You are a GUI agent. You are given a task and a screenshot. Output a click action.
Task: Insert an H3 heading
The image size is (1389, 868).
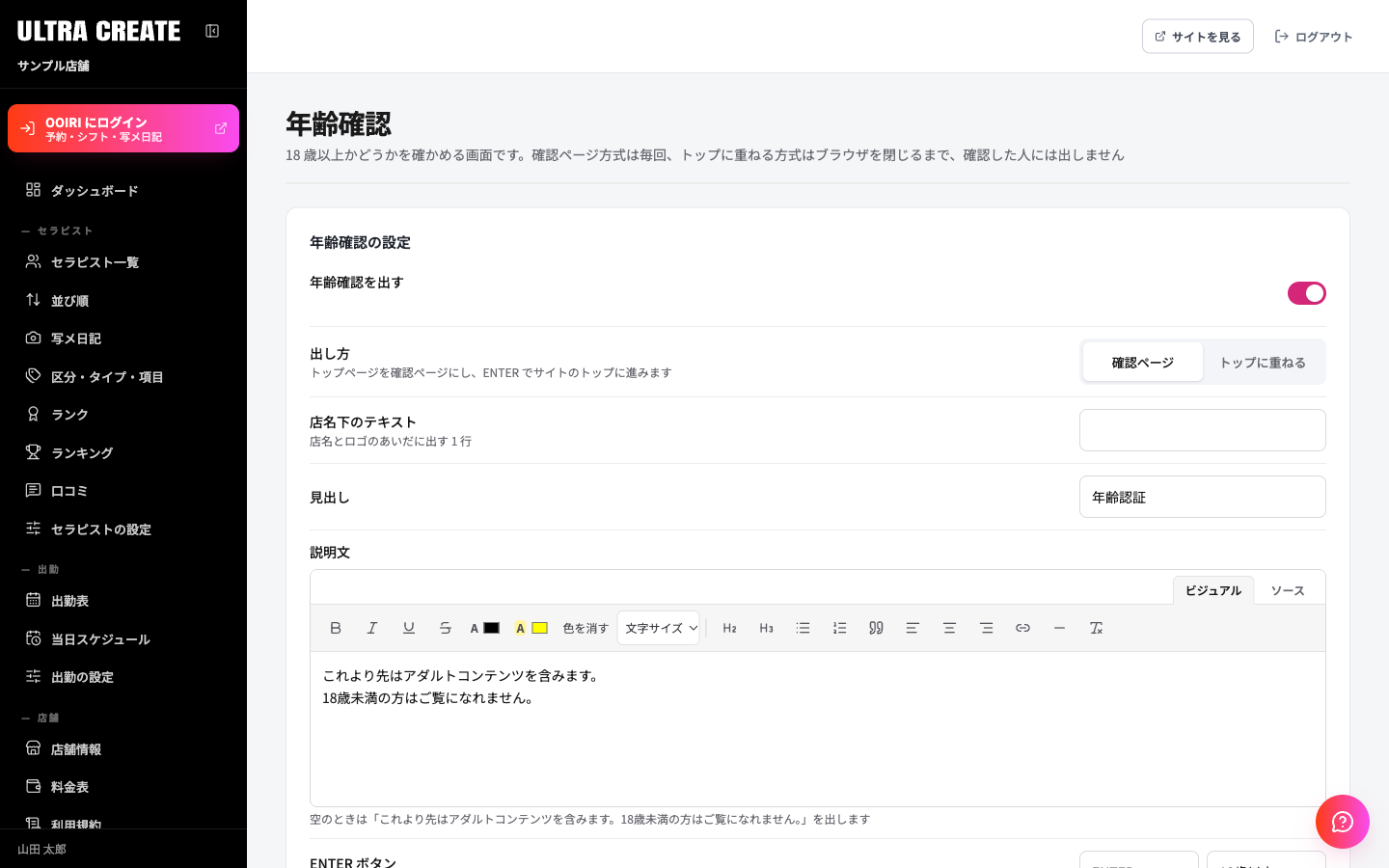coord(767,628)
